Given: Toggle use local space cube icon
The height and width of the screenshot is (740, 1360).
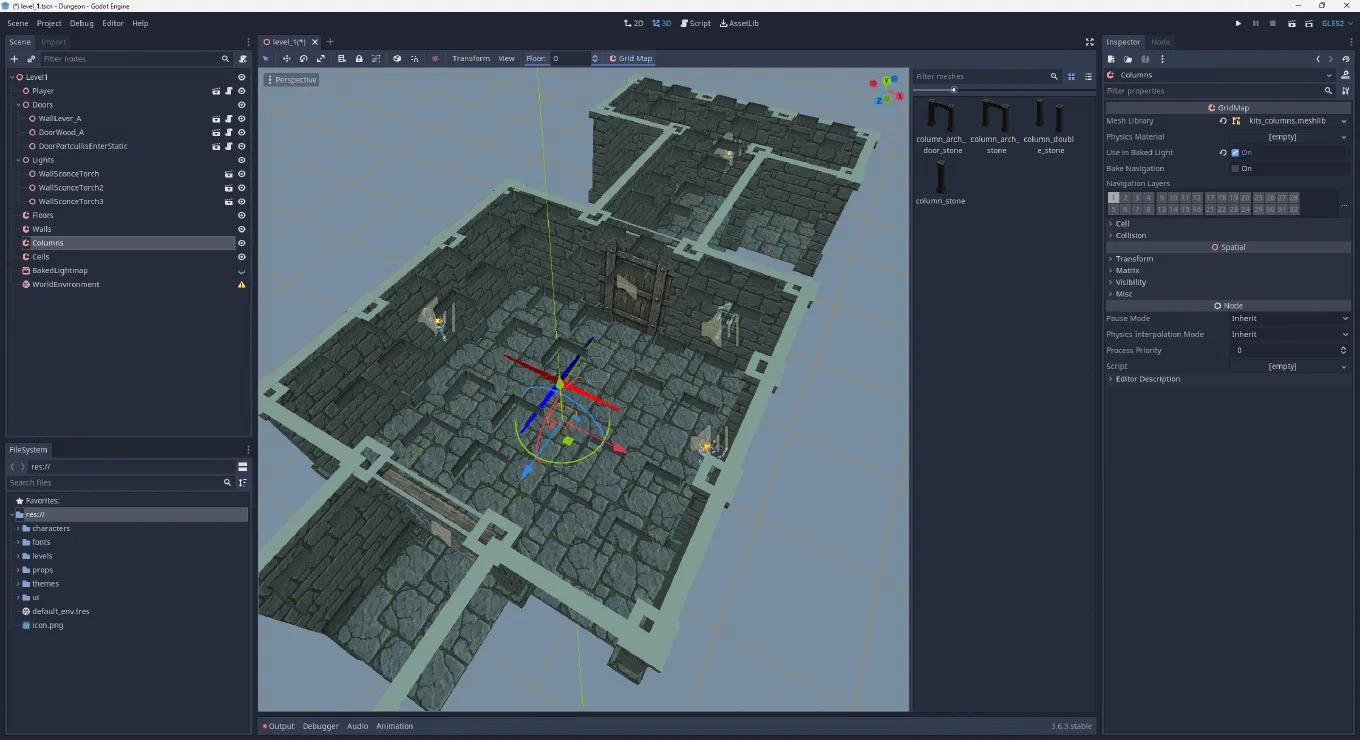Looking at the screenshot, I should [397, 58].
